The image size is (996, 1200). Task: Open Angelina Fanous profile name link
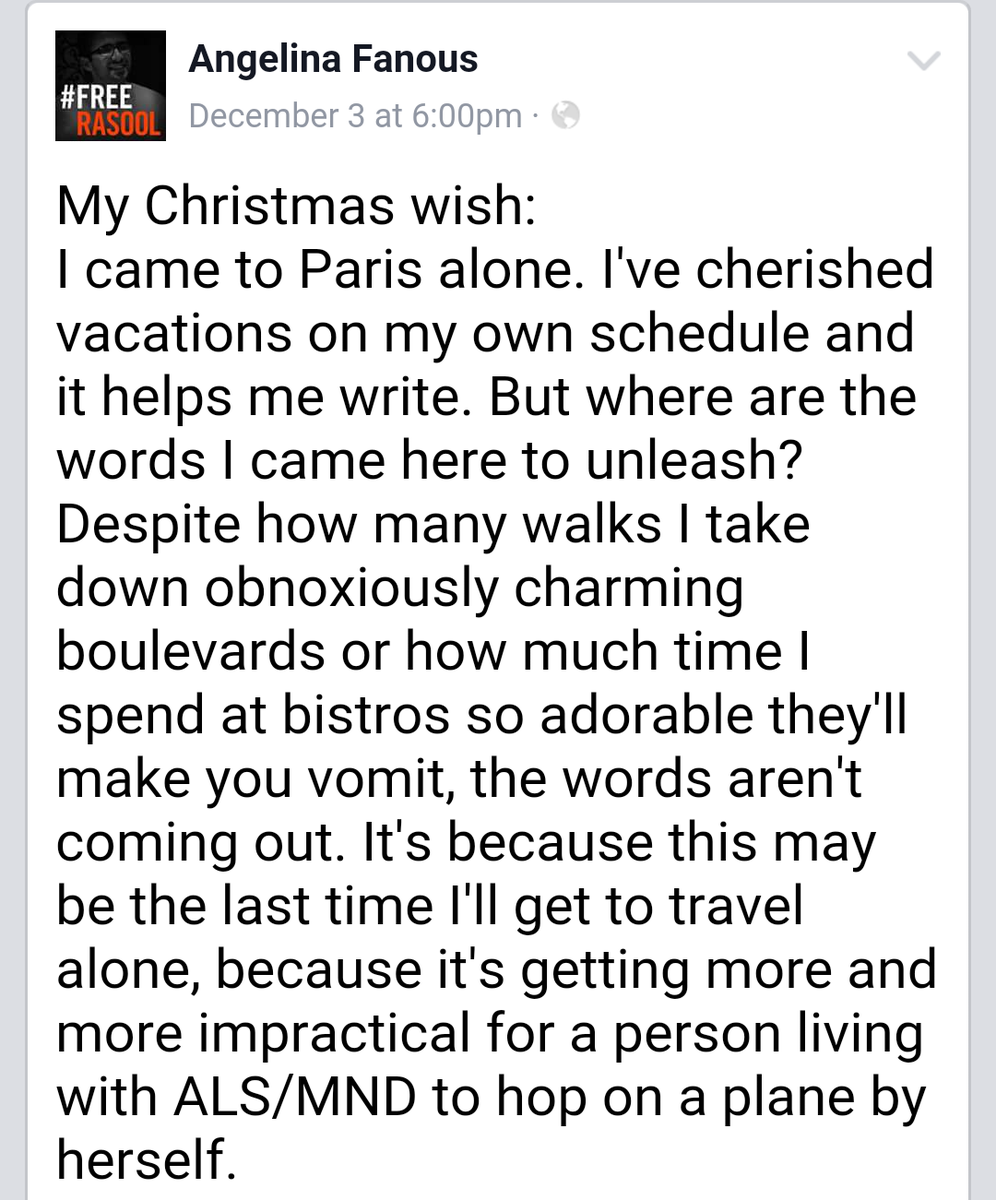click(x=333, y=60)
